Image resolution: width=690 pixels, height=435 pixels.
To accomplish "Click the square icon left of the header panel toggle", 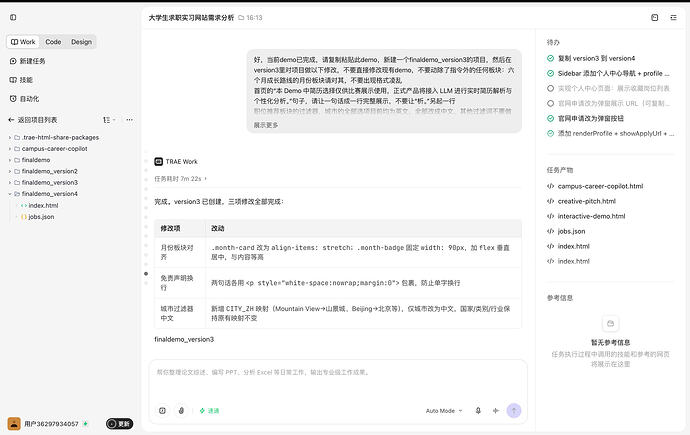I will [655, 18].
